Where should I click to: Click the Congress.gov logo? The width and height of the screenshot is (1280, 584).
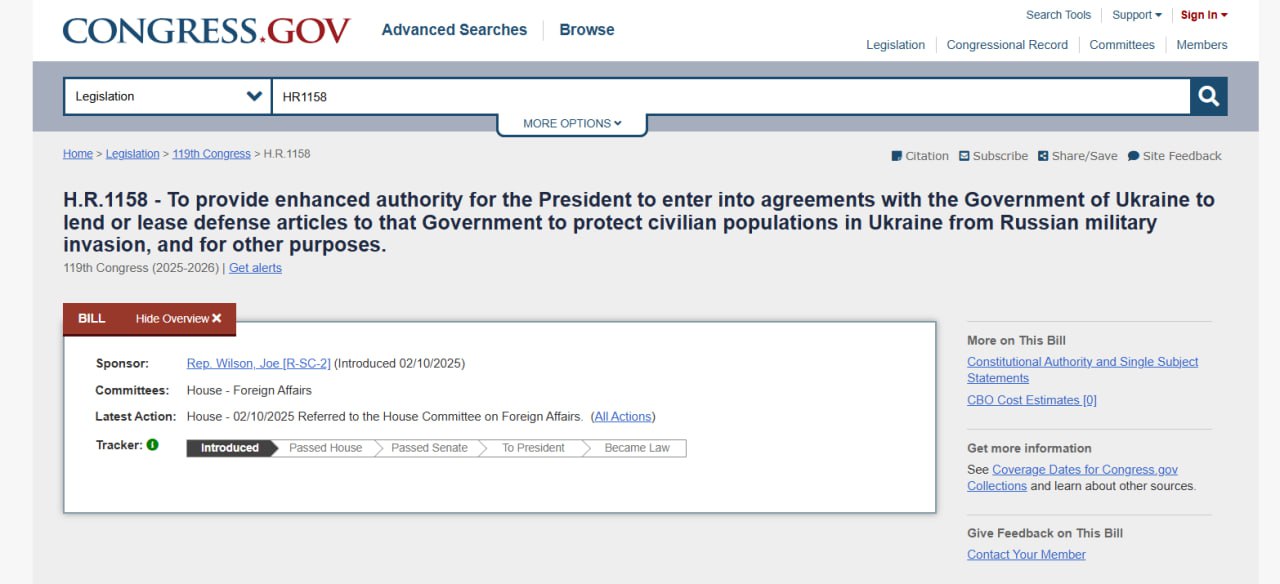pos(206,30)
